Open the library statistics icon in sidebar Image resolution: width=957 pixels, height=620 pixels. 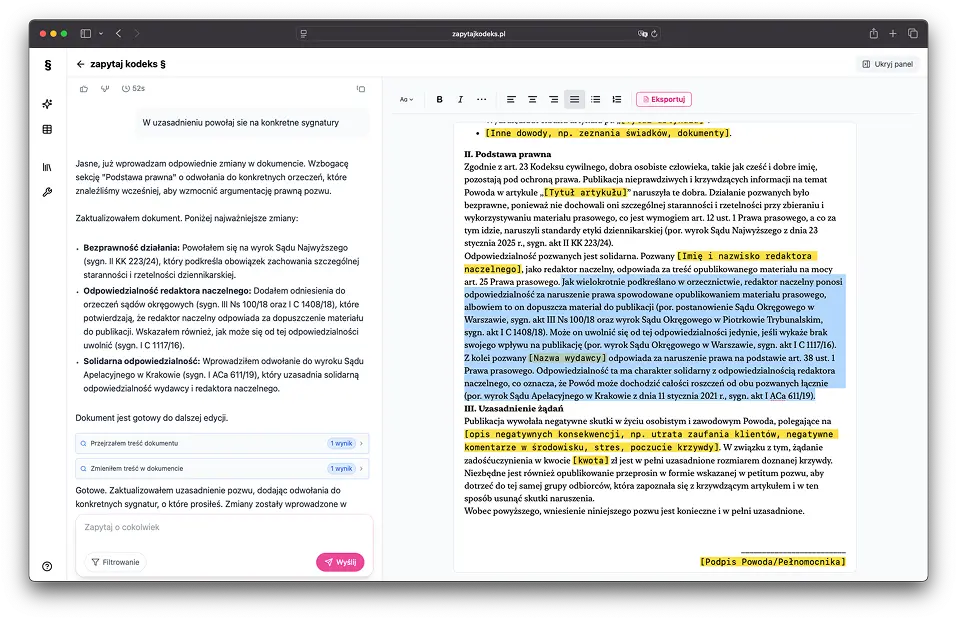(x=47, y=164)
